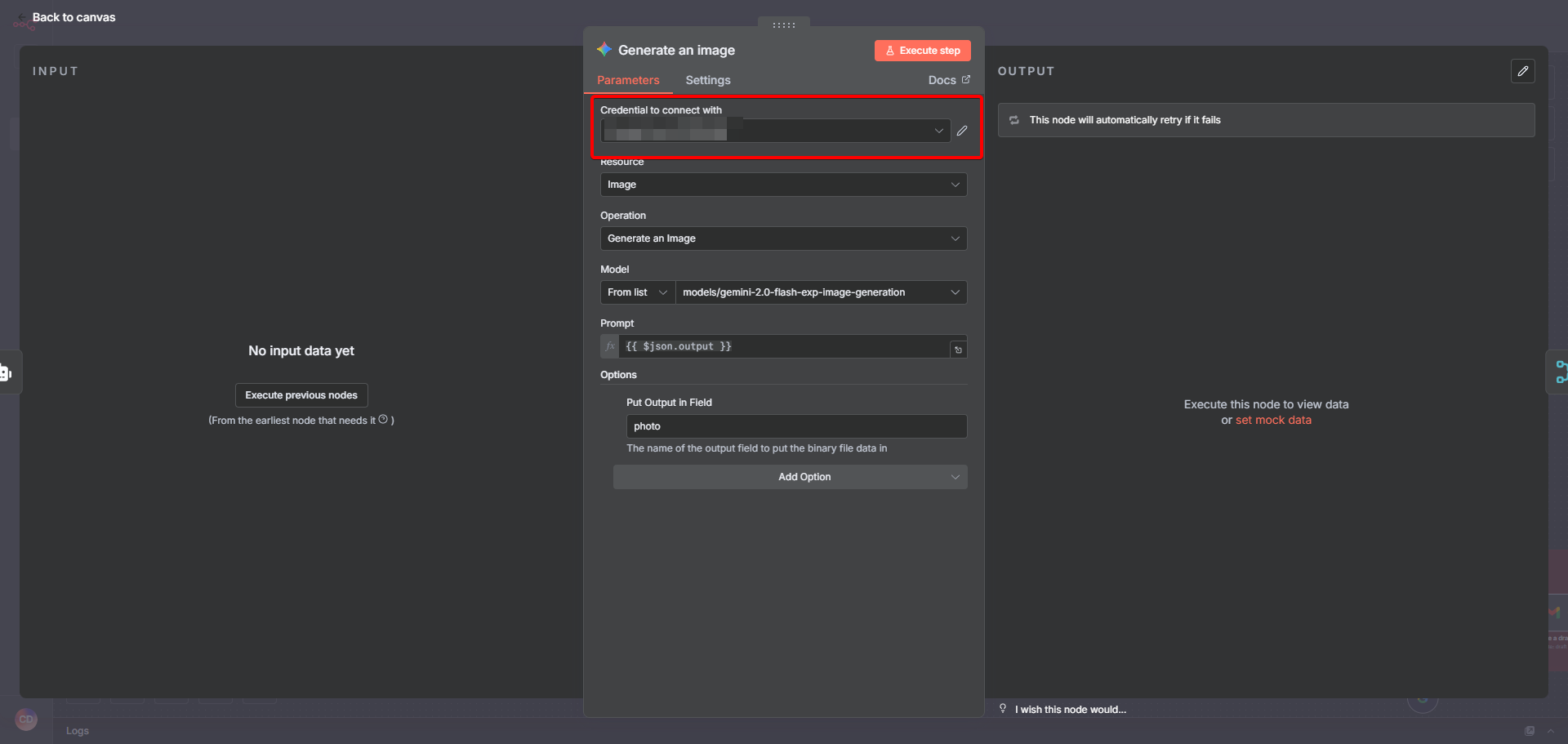The width and height of the screenshot is (1568, 744).
Task: Click the Back to canvas arrow
Action: [22, 17]
